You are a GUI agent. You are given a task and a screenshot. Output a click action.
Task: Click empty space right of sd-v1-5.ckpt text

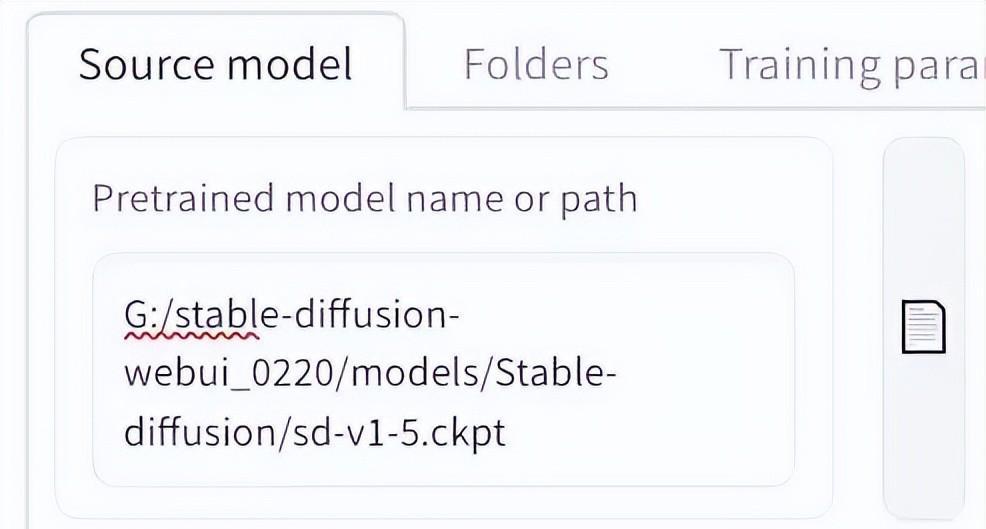click(x=648, y=433)
